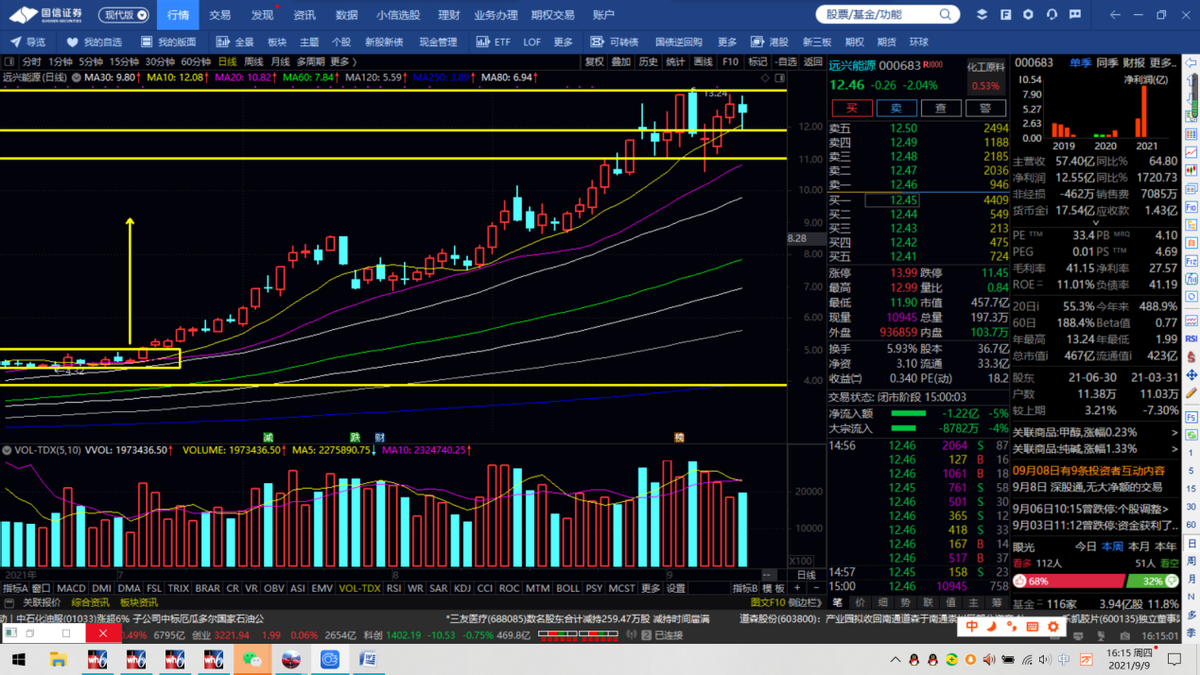Switch to the KDJ indicator tab
This screenshot has width=1200, height=675.
(x=463, y=589)
